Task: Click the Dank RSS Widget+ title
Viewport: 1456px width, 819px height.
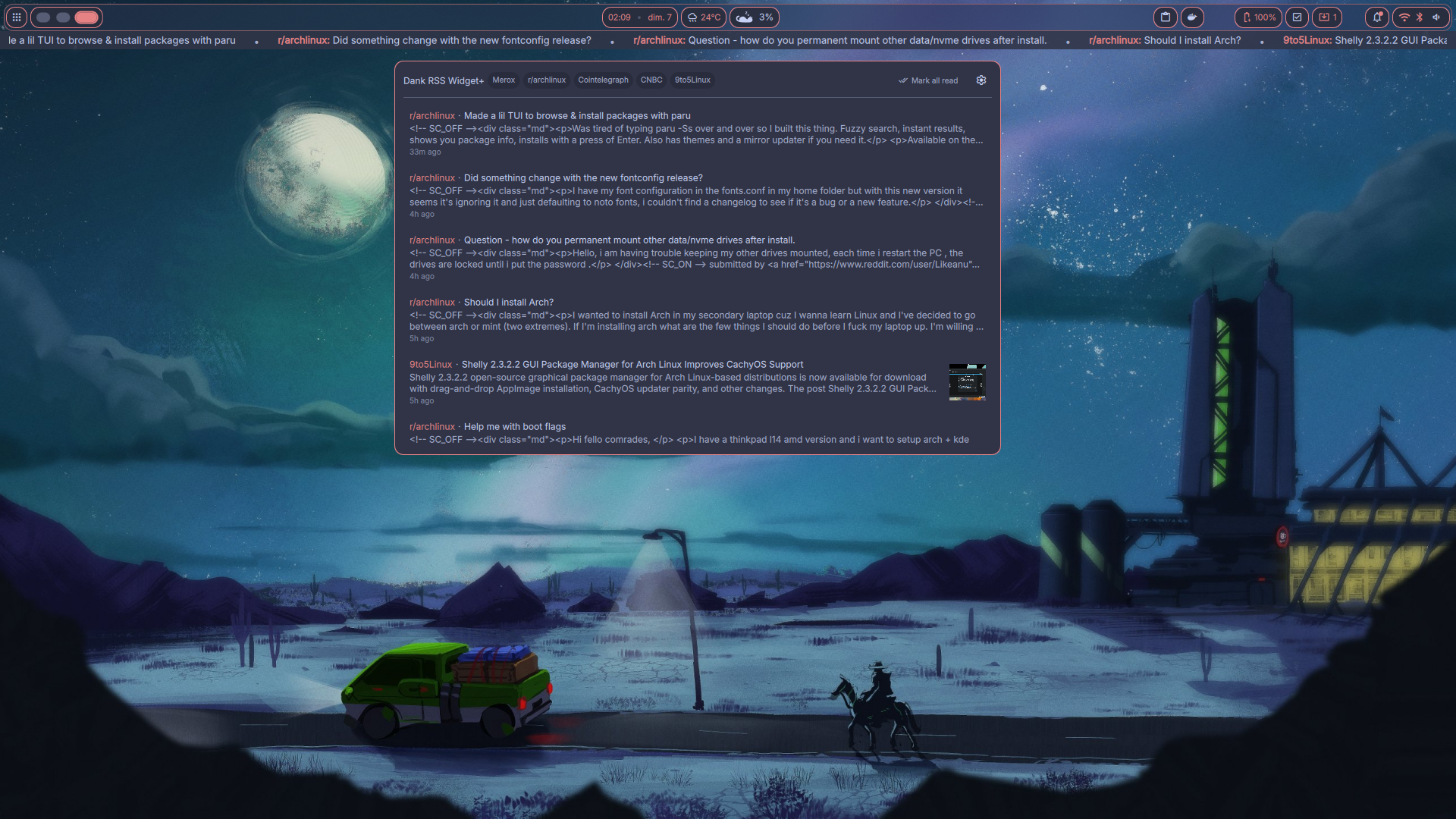Action: coord(444,80)
